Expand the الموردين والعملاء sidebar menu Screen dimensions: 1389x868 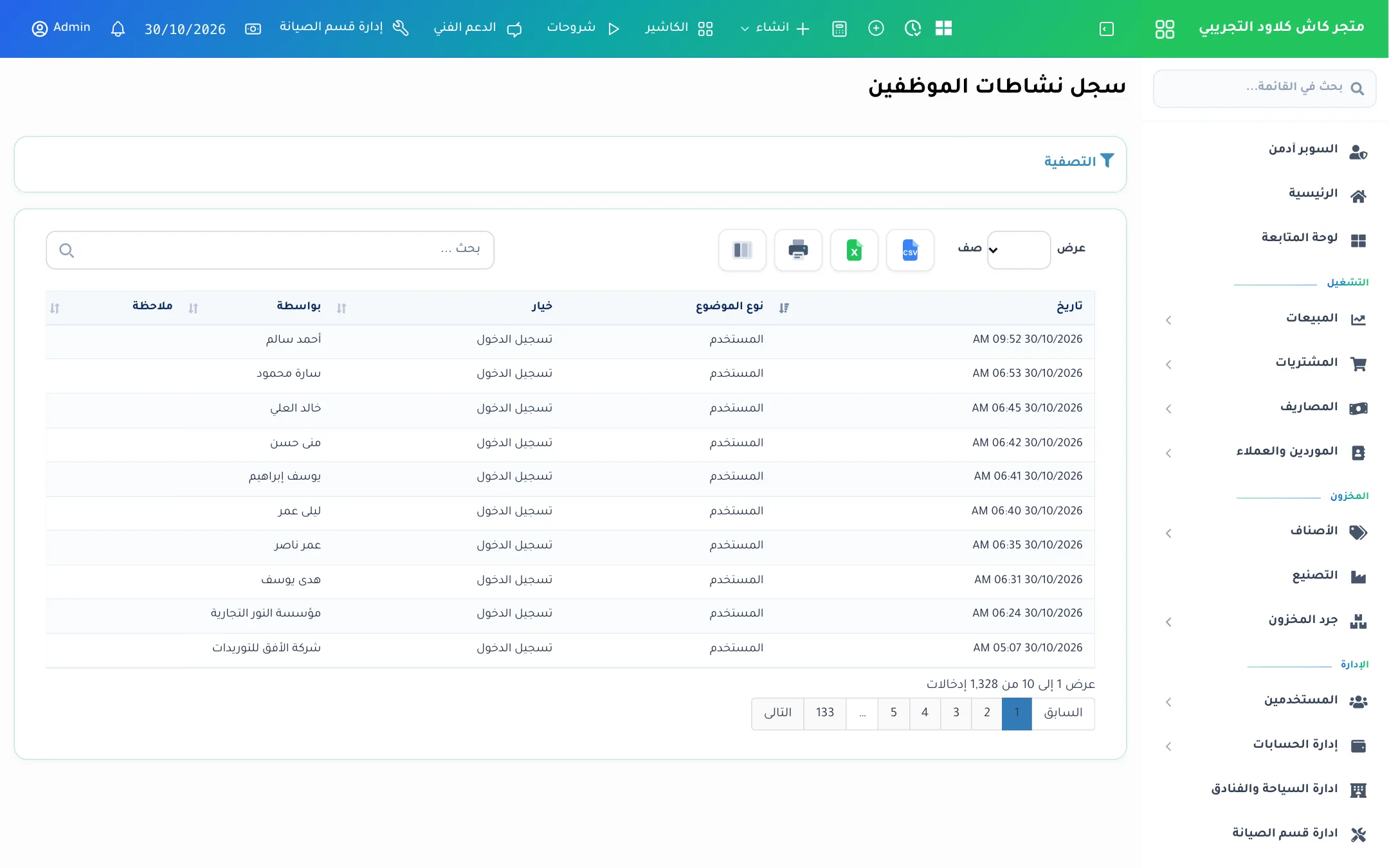point(1264,452)
